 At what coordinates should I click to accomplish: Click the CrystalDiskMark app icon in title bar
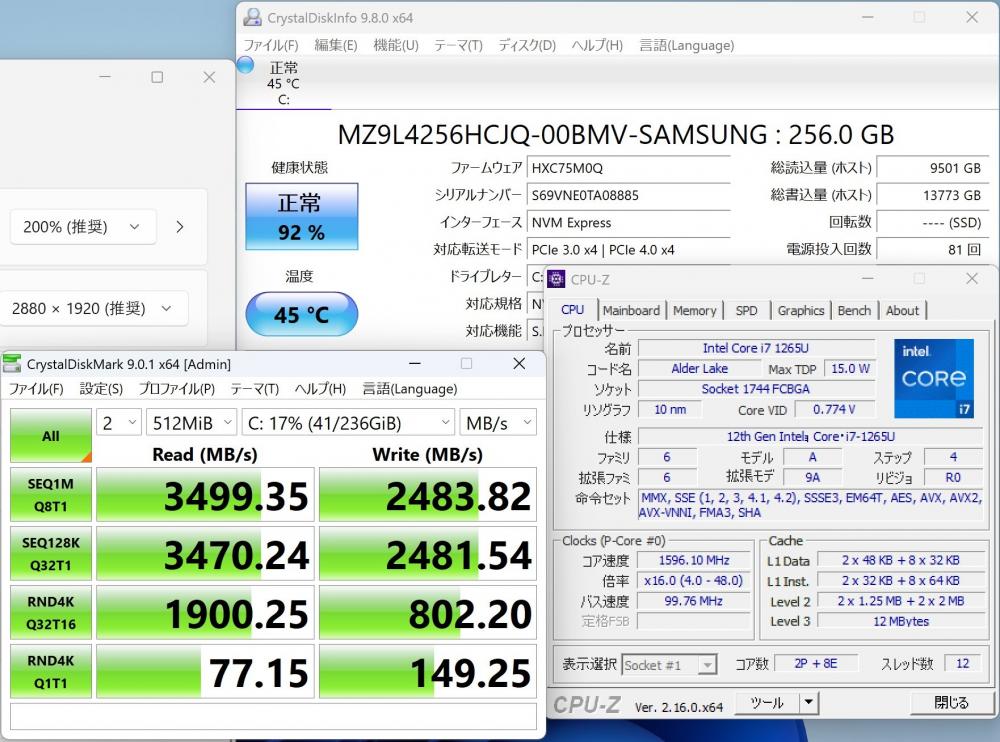[12, 364]
